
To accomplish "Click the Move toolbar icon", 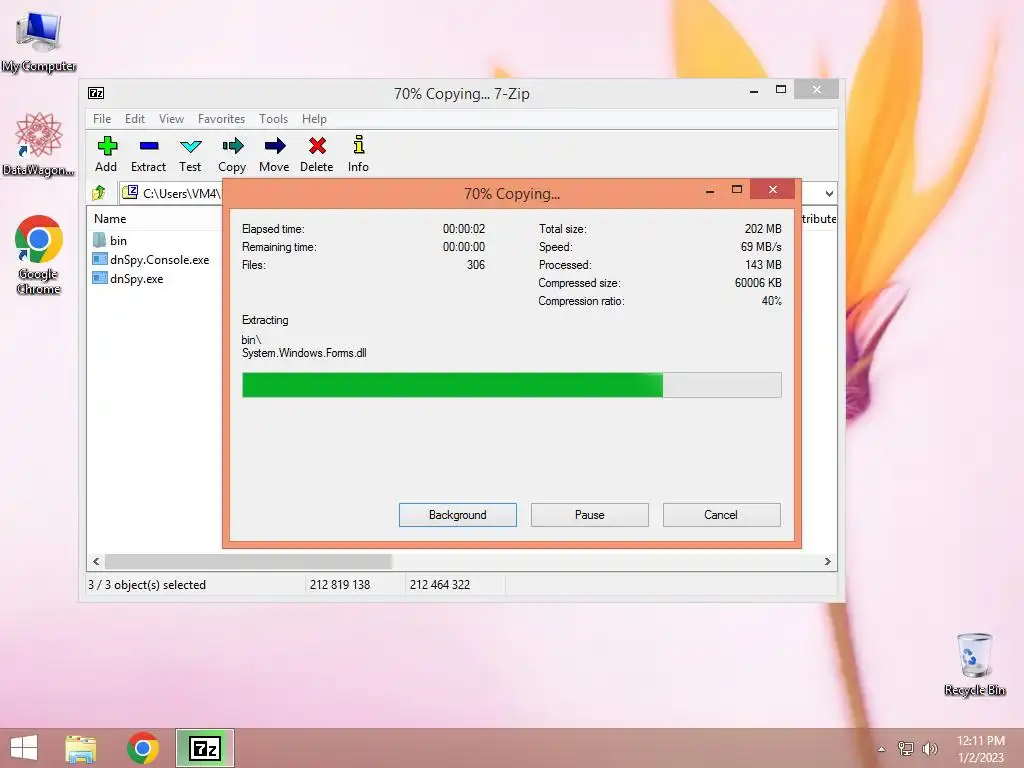I will [274, 153].
